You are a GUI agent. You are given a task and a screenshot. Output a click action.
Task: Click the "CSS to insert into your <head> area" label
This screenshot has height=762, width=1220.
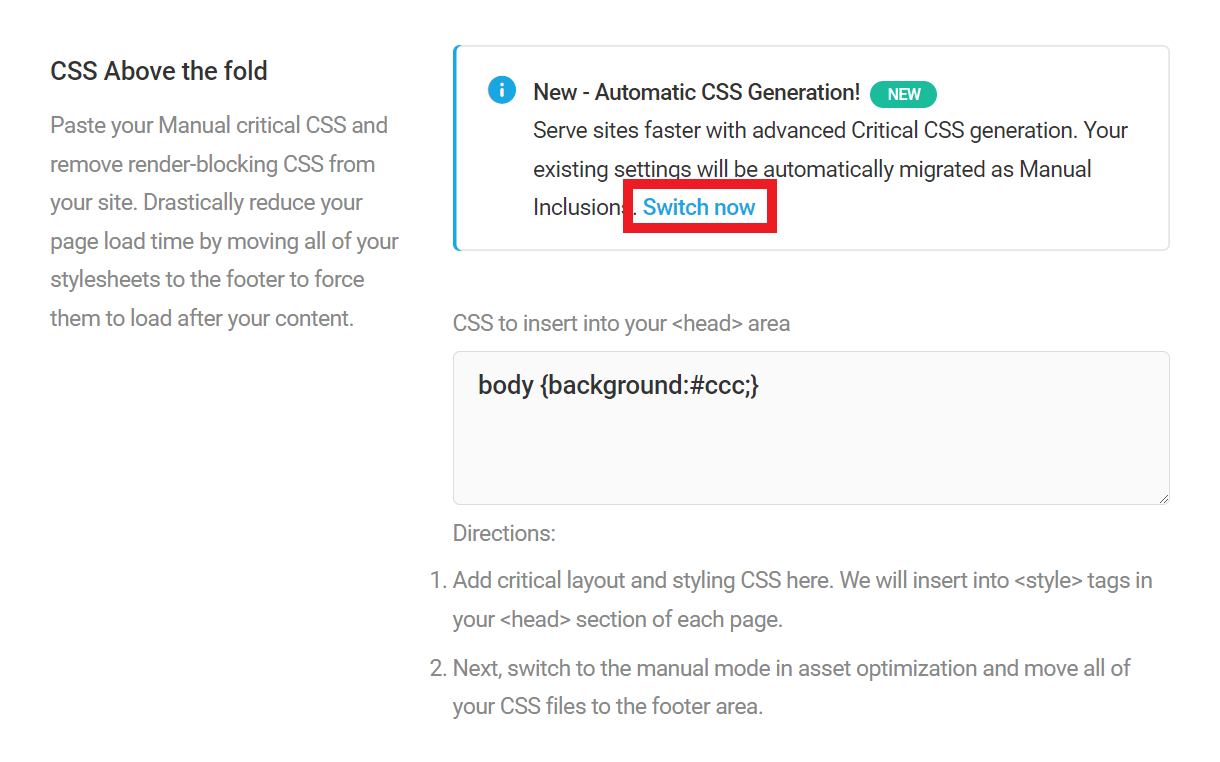(x=621, y=323)
